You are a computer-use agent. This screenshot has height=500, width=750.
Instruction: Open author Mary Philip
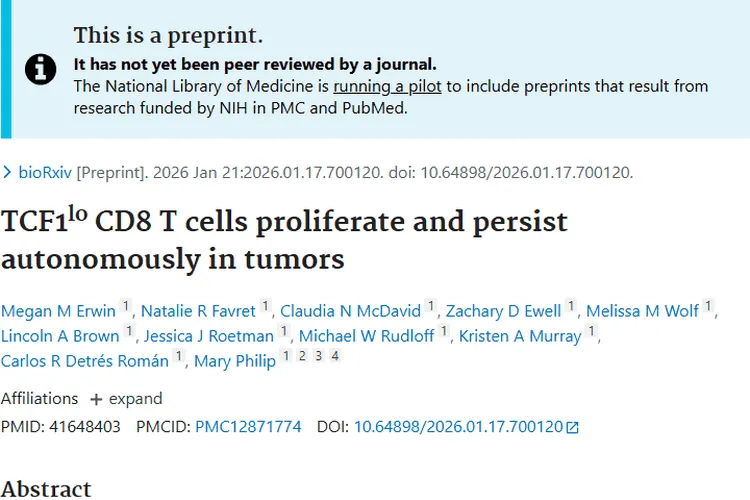234,361
